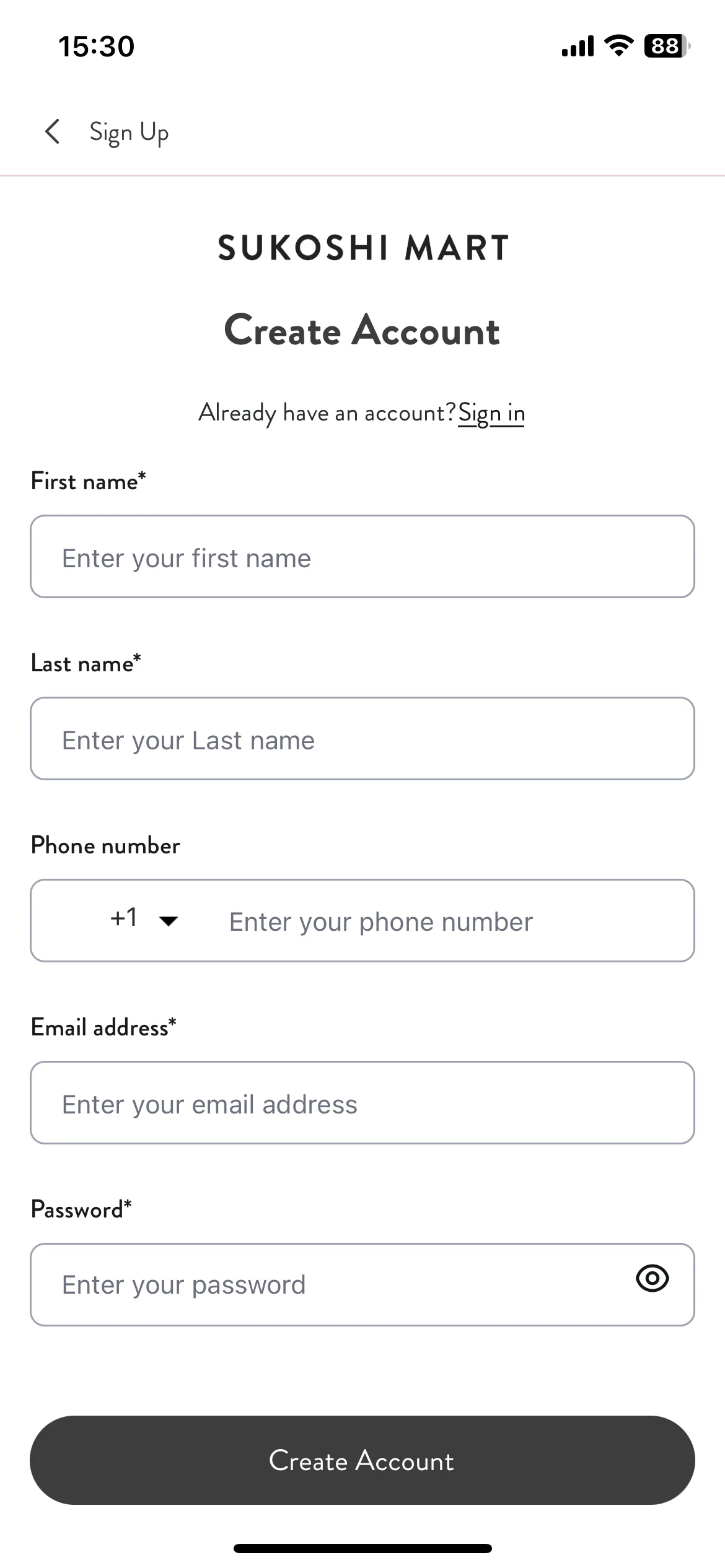Focus the Last name input field
725x1568 pixels.
[x=362, y=738]
